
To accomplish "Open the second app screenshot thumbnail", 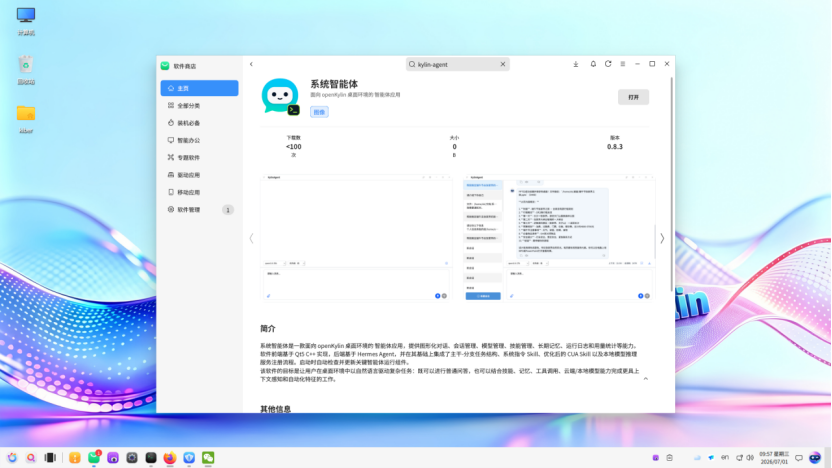I will 559,237.
